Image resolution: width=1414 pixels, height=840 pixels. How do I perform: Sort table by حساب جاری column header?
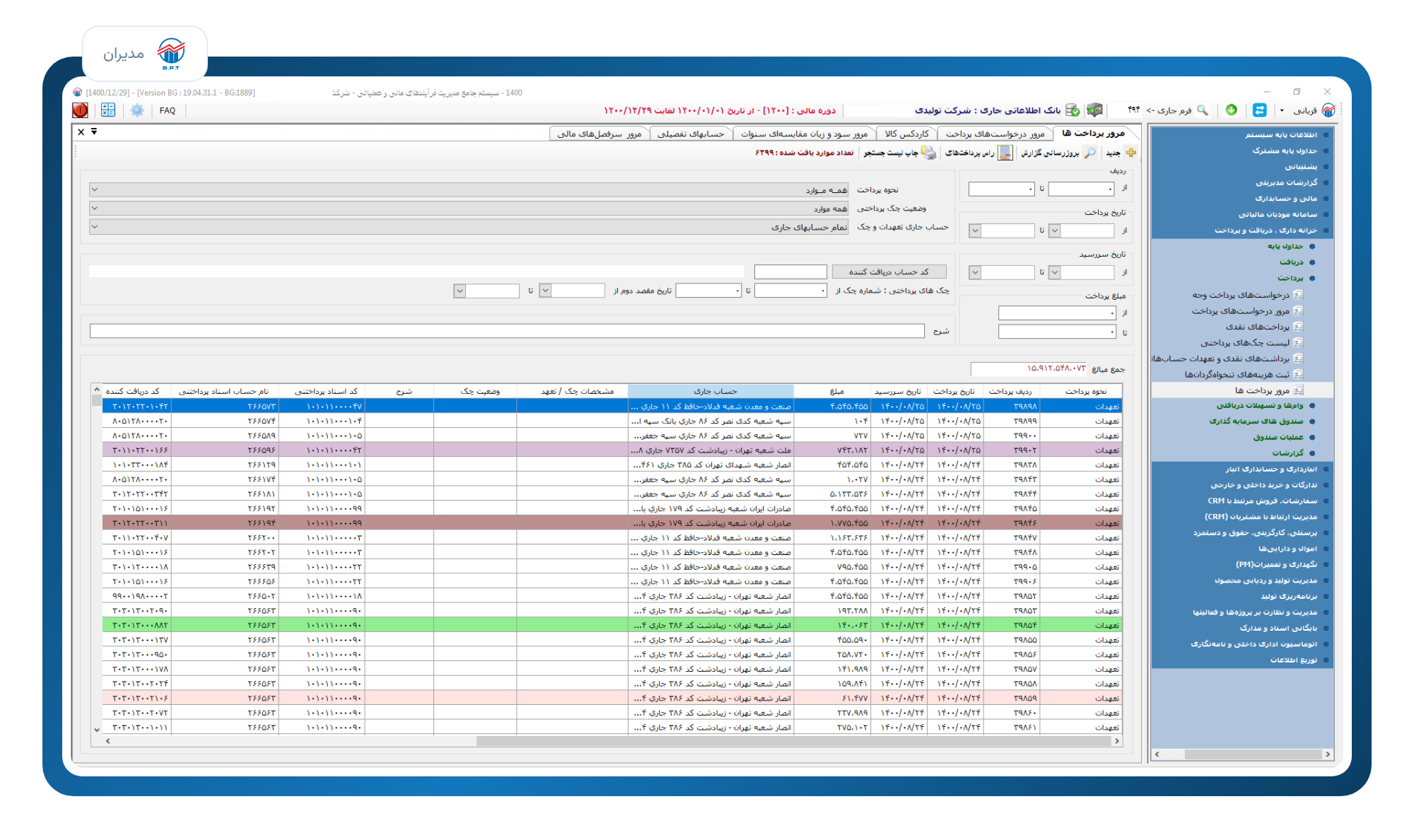pos(711,391)
